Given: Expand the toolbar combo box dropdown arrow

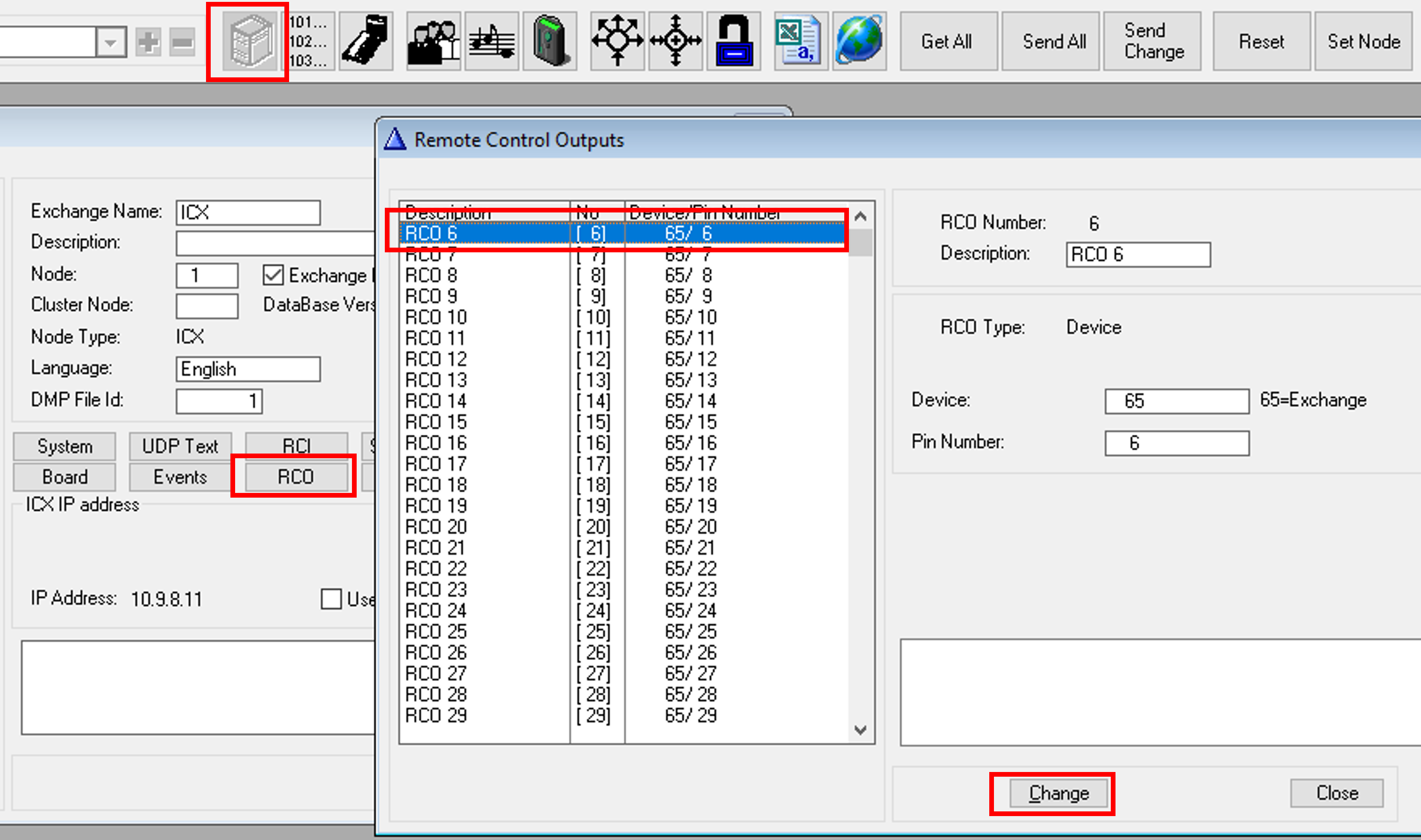Looking at the screenshot, I should pos(111,43).
